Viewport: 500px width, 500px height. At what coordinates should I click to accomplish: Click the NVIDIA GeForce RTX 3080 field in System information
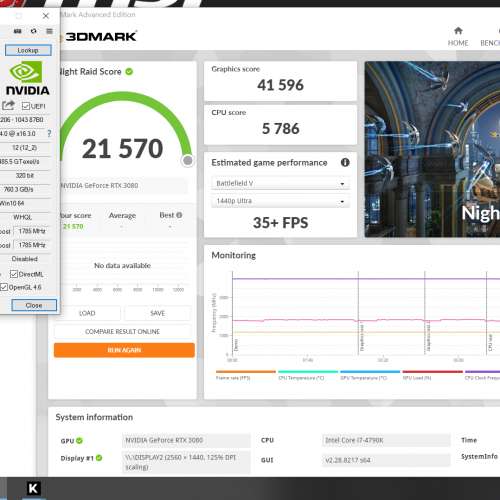(x=186, y=440)
